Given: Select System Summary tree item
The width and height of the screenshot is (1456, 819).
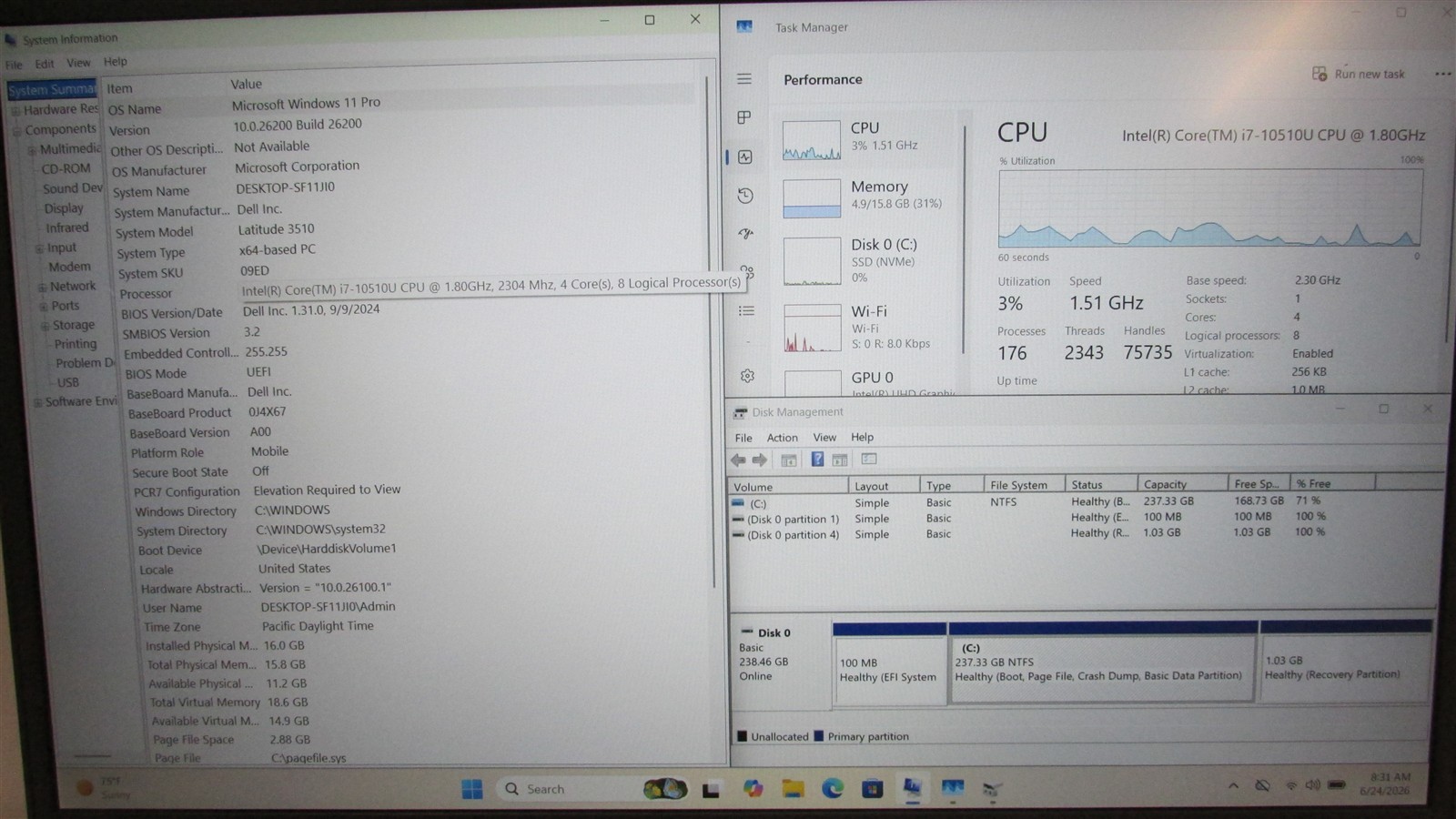Looking at the screenshot, I should [52, 90].
